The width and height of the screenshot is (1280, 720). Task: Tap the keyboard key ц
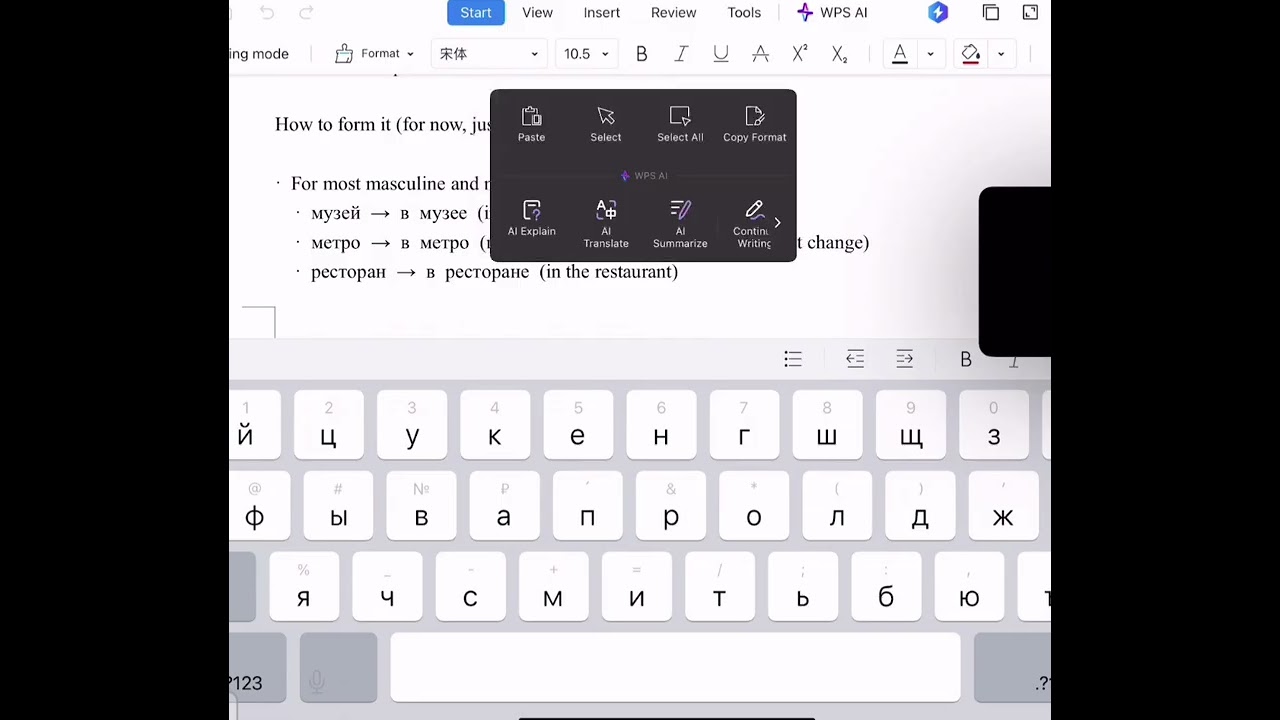pyautogui.click(x=328, y=425)
